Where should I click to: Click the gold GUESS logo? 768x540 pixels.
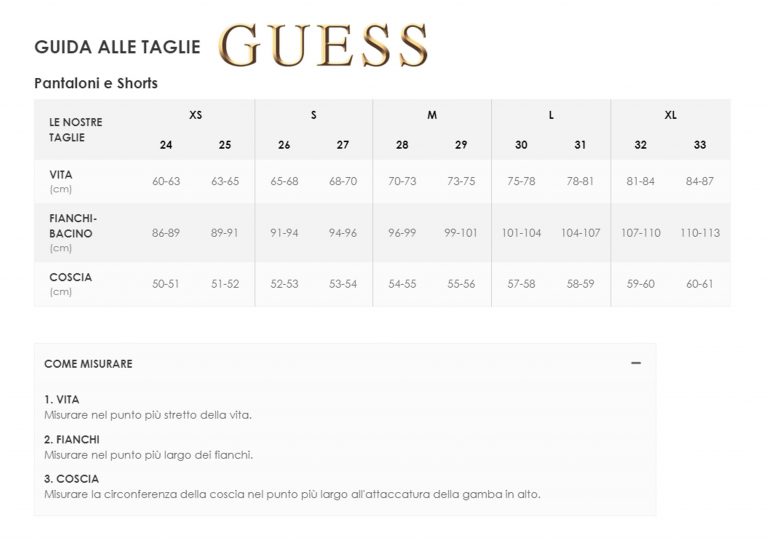[x=323, y=46]
